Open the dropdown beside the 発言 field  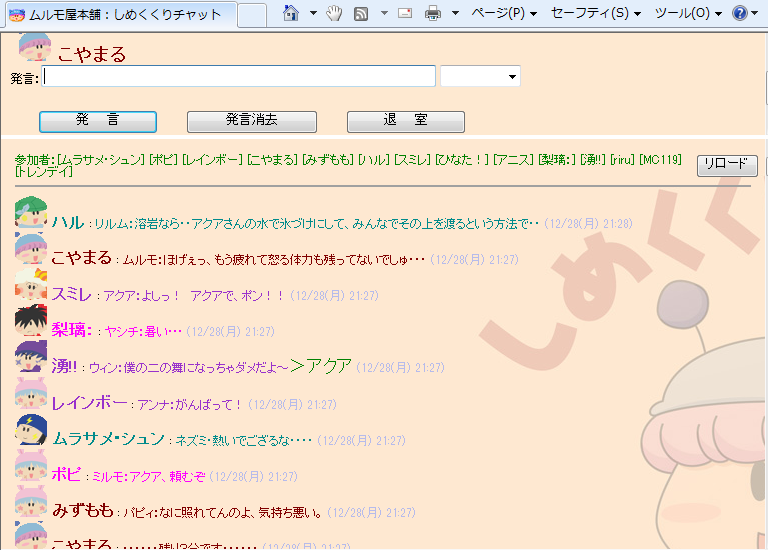[480, 76]
